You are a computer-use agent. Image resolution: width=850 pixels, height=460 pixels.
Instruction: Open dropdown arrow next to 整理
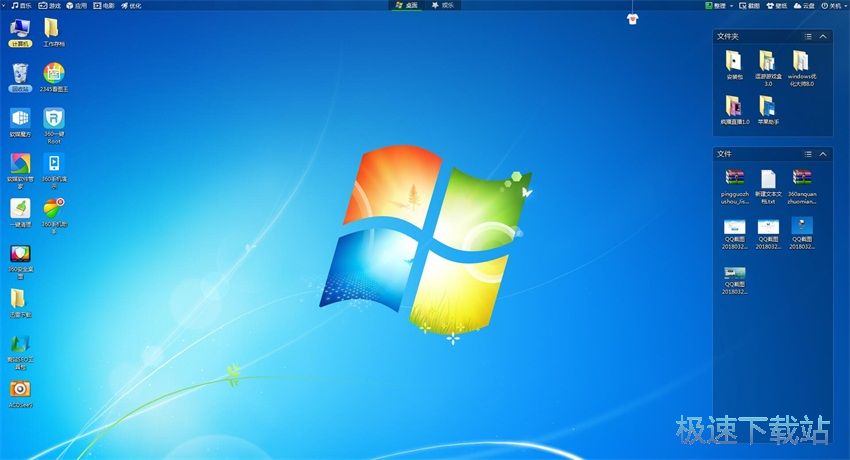coord(731,5)
